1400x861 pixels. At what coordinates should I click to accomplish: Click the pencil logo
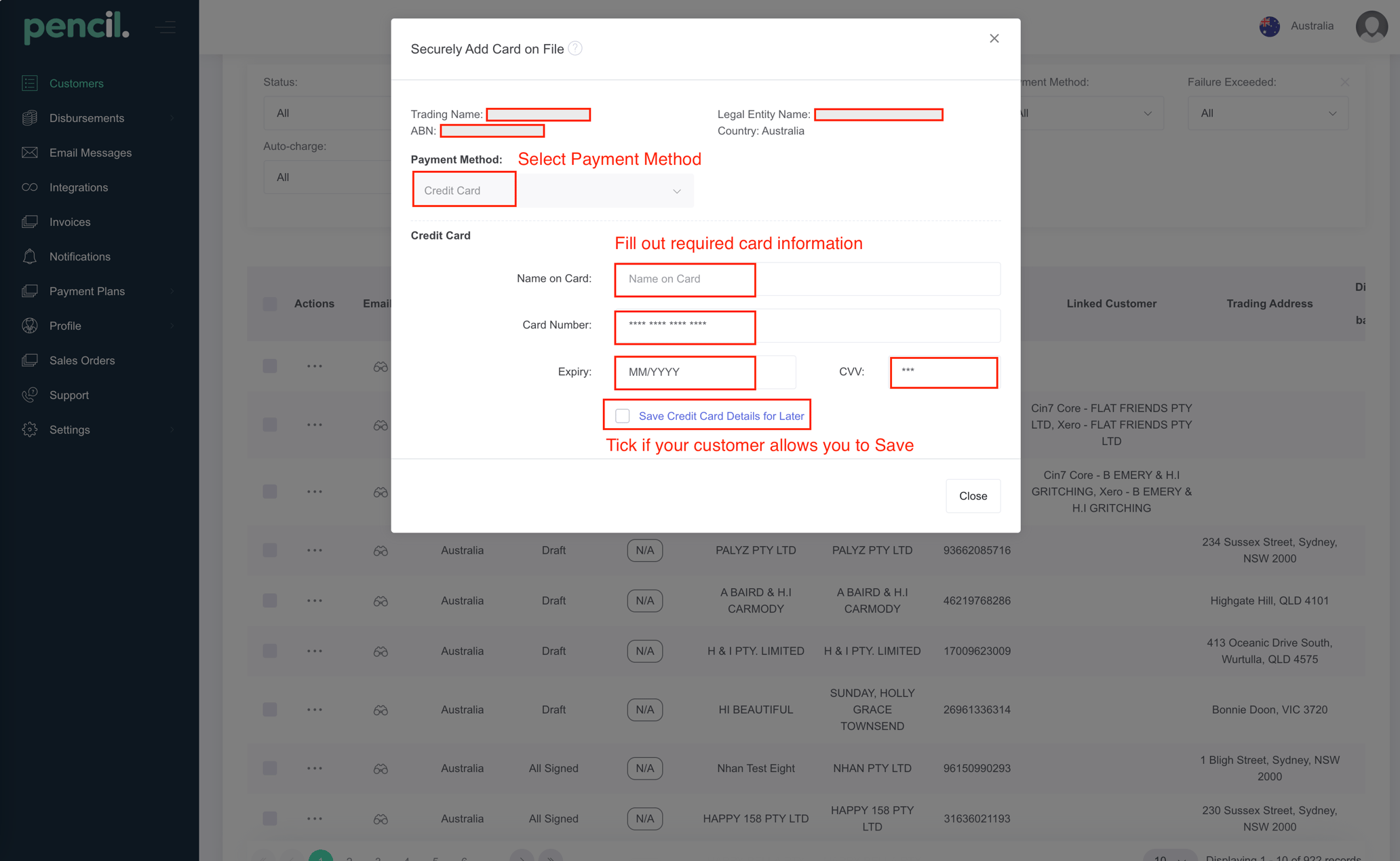click(x=76, y=27)
